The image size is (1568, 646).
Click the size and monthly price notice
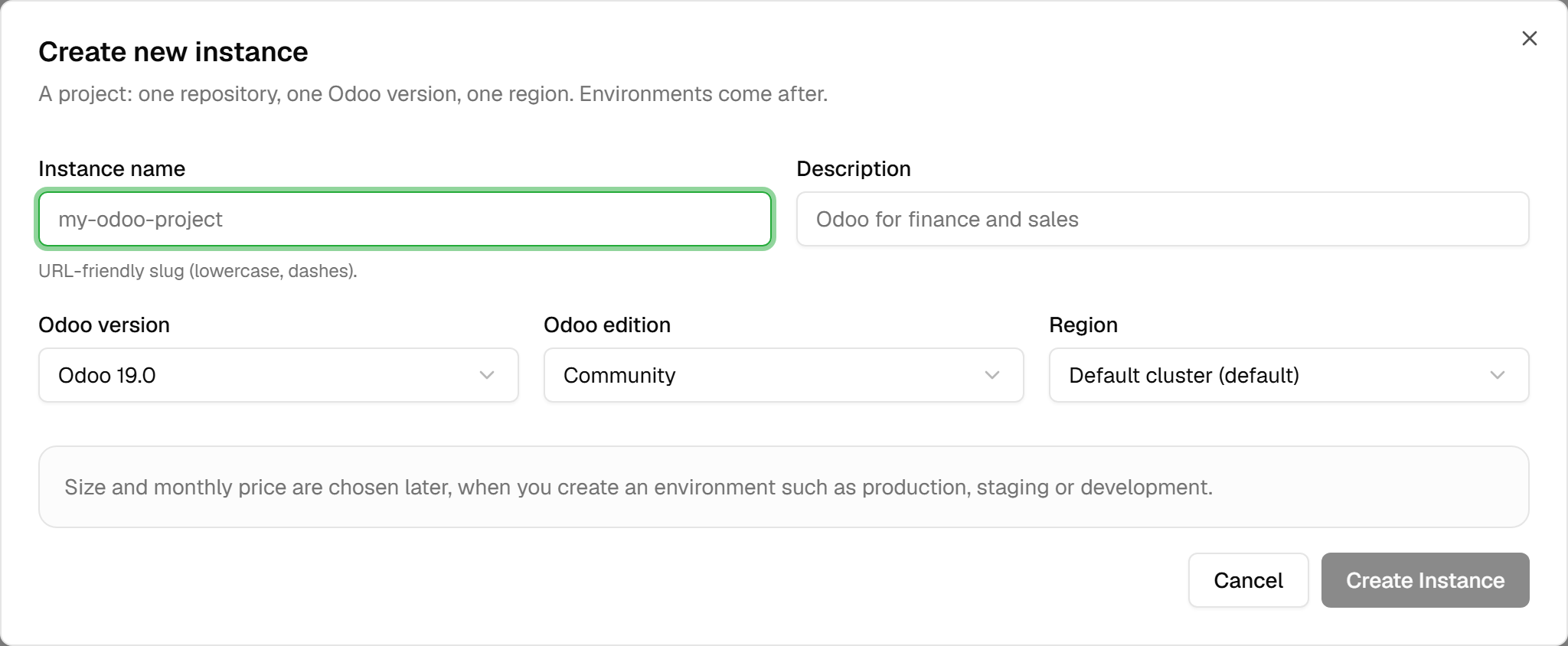point(783,487)
